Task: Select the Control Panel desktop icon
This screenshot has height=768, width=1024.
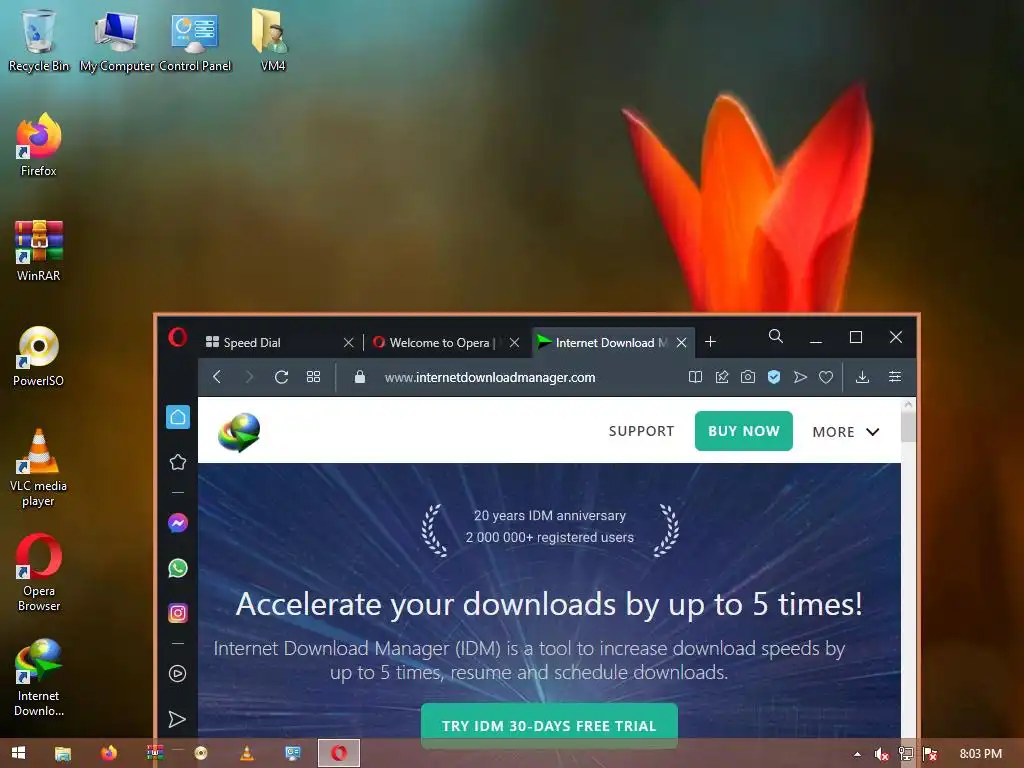Action: click(x=195, y=40)
